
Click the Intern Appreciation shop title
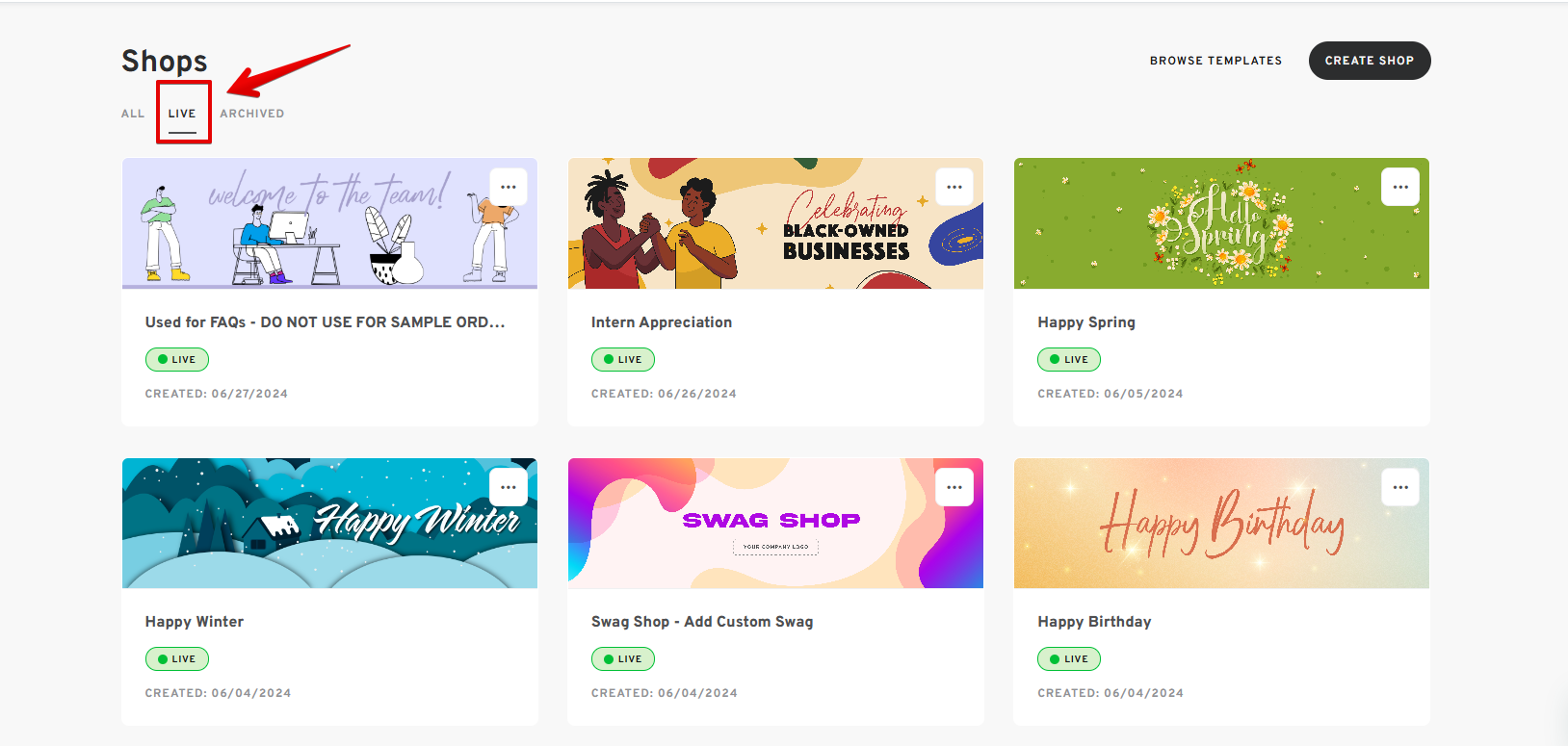pyautogui.click(x=662, y=322)
